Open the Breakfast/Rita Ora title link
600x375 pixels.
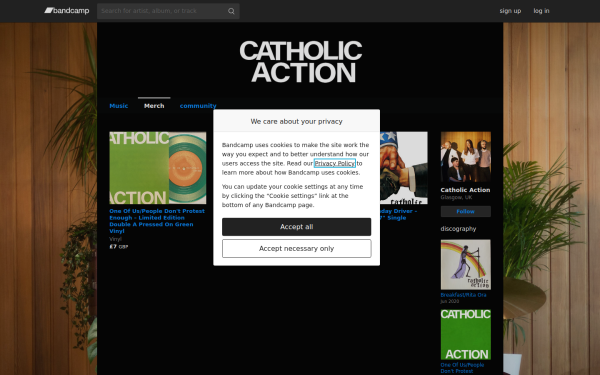click(463, 295)
